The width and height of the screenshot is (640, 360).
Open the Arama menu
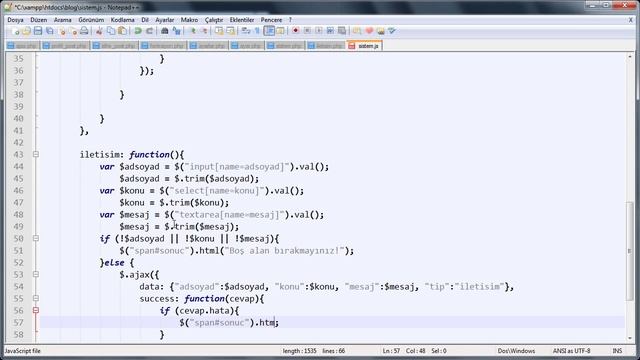click(x=62, y=20)
